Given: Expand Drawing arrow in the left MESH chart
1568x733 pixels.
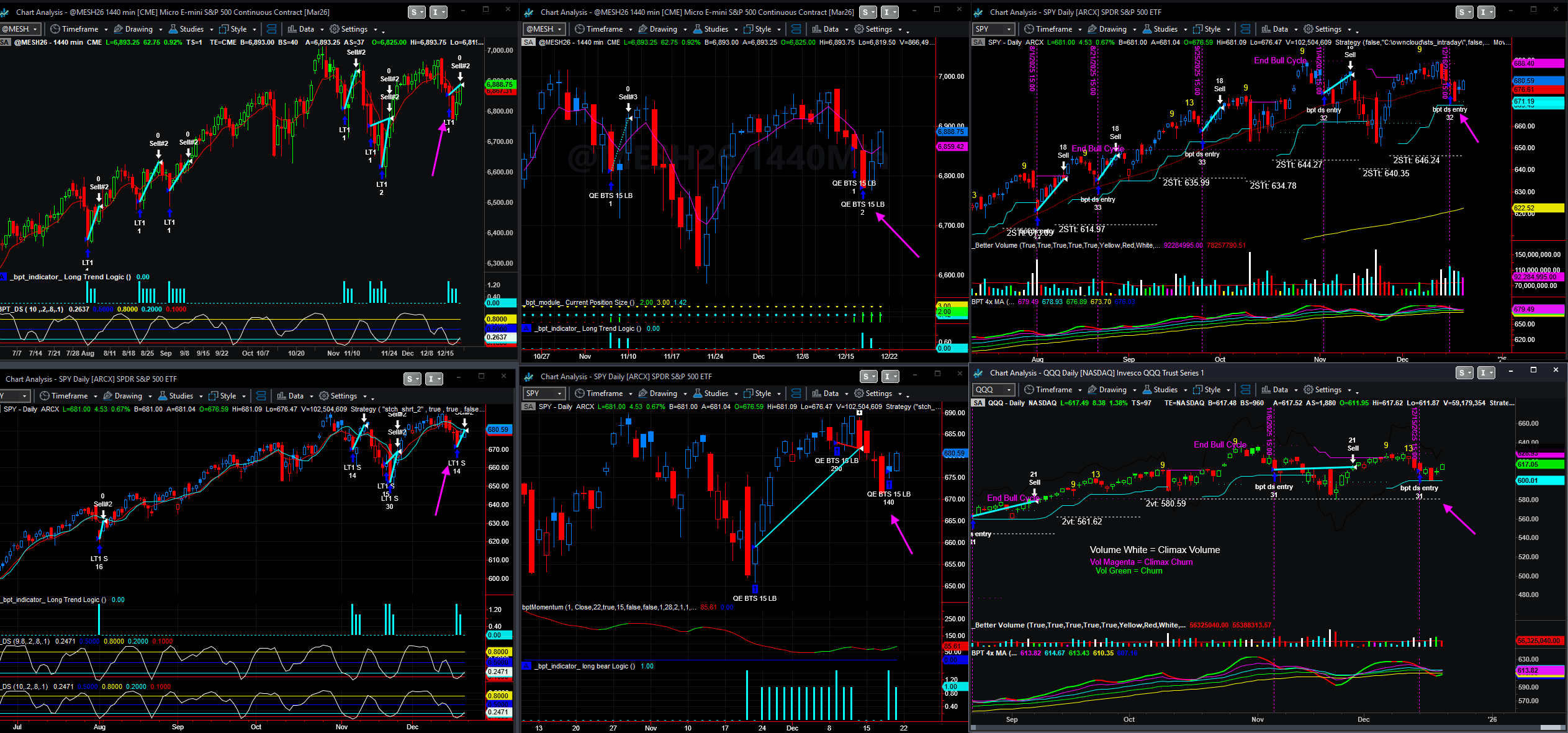Looking at the screenshot, I should click(161, 30).
